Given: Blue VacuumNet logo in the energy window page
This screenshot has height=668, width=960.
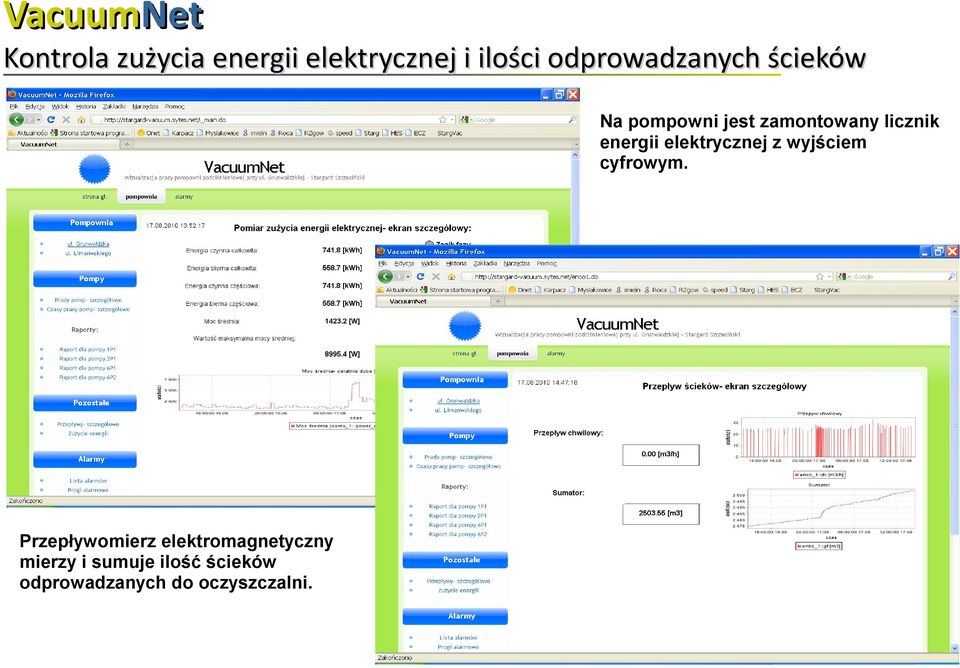Looking at the screenshot, I should point(95,169).
